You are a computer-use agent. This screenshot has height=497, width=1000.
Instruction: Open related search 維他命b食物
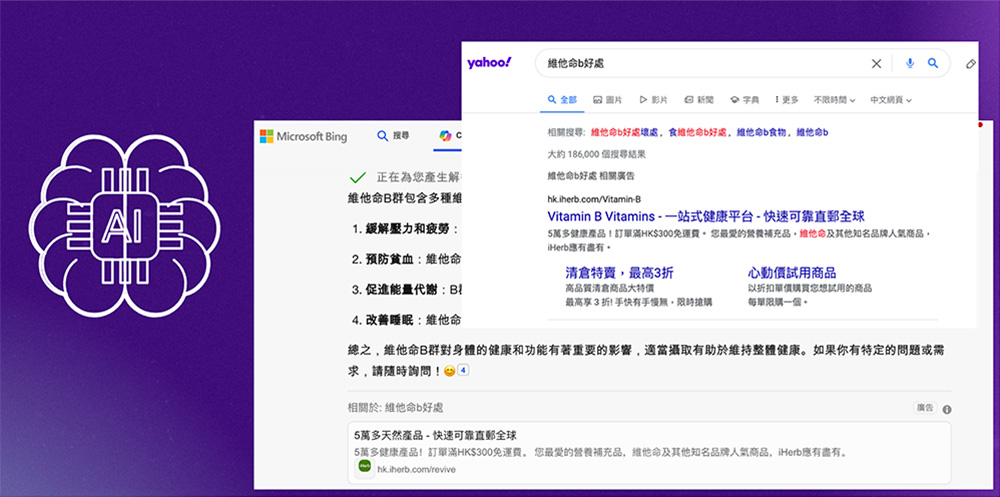coord(761,133)
